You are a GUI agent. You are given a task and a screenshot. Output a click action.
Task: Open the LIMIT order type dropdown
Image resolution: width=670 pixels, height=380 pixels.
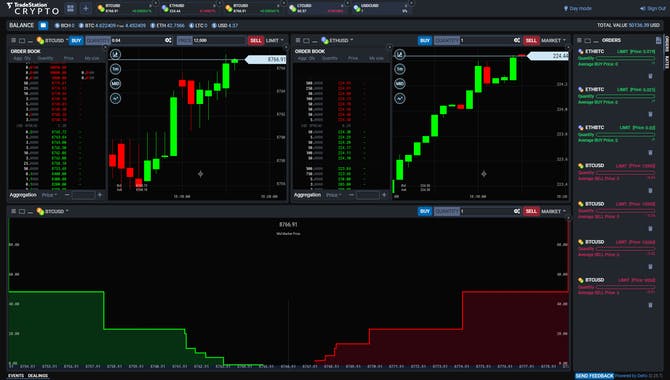coord(274,41)
